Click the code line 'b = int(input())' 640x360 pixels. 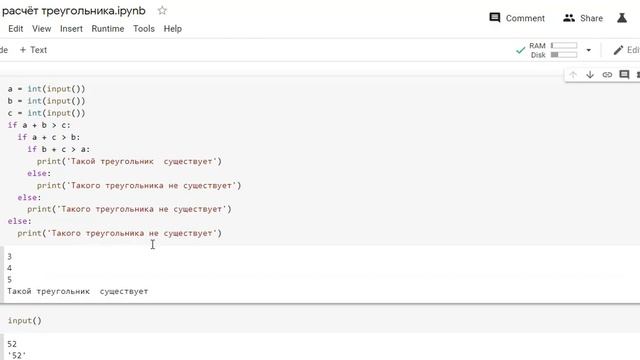click(x=47, y=101)
